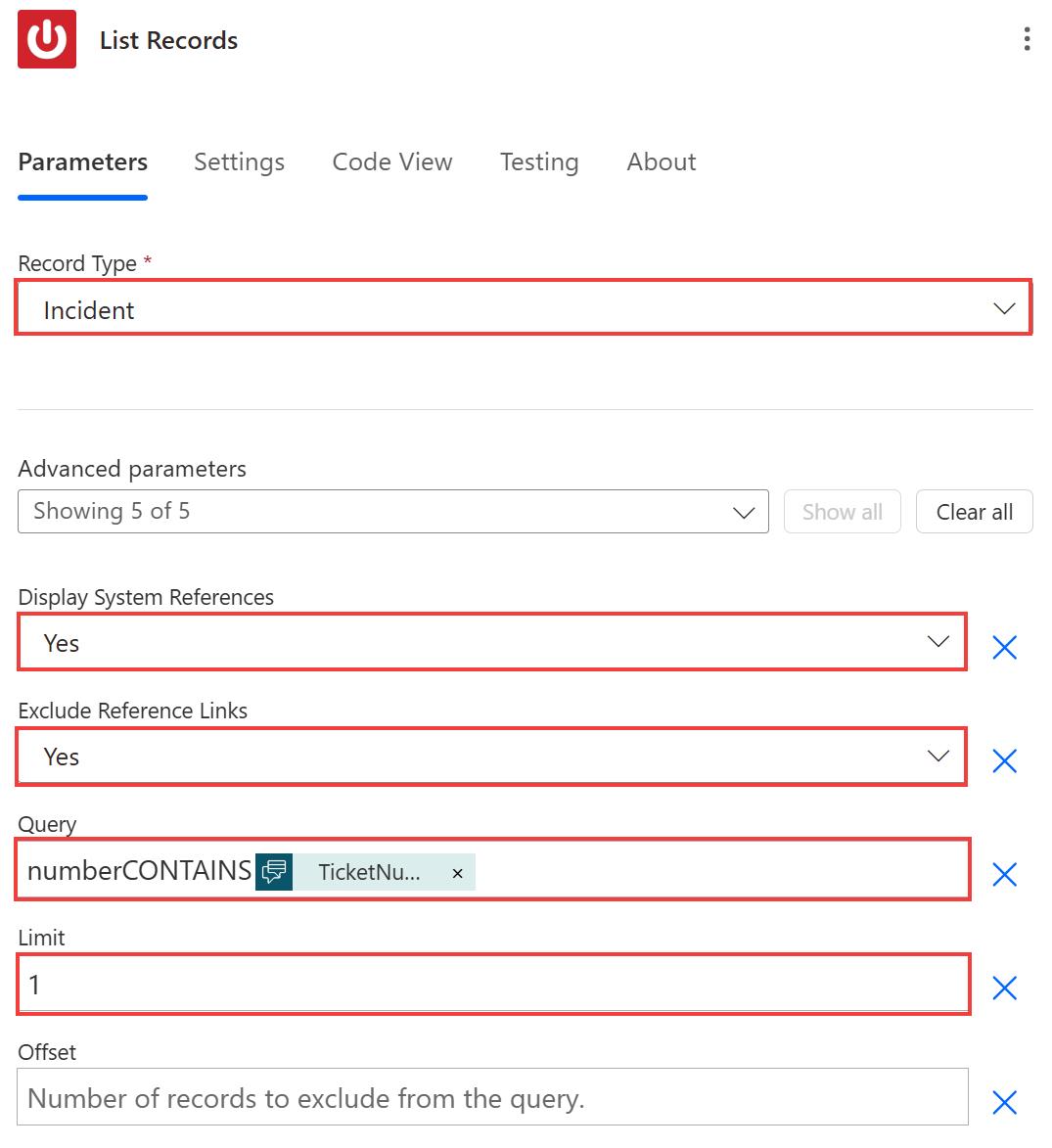Screen dimensions: 1052x1148
Task: Click into the Limit input field
Action: tap(491, 985)
